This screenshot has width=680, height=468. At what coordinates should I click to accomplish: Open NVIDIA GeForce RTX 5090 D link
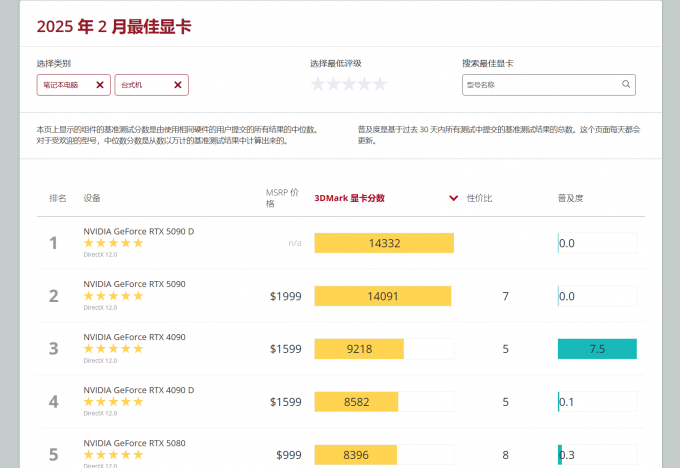pos(138,231)
